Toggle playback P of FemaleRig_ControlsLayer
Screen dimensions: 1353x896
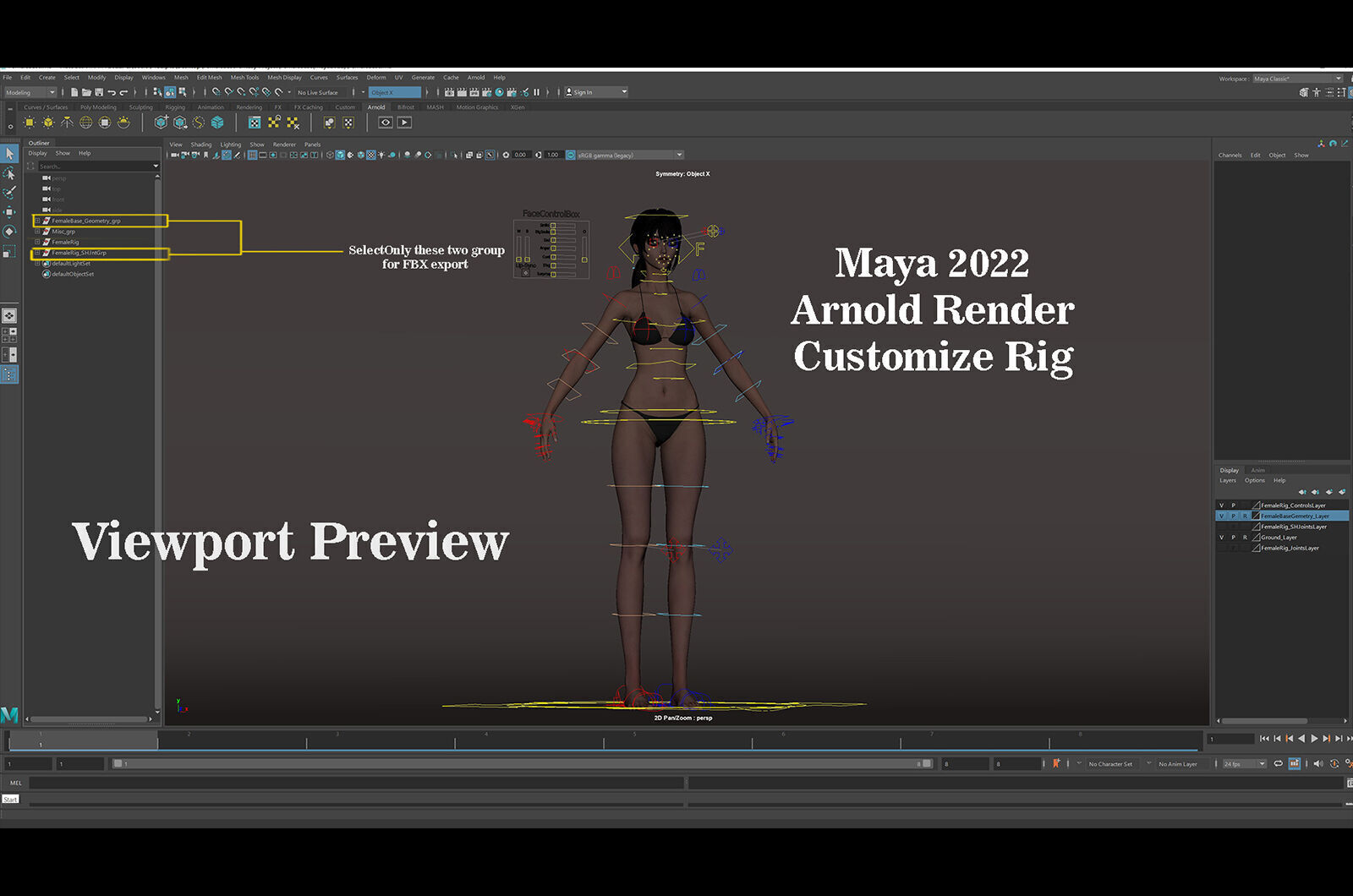1233,505
